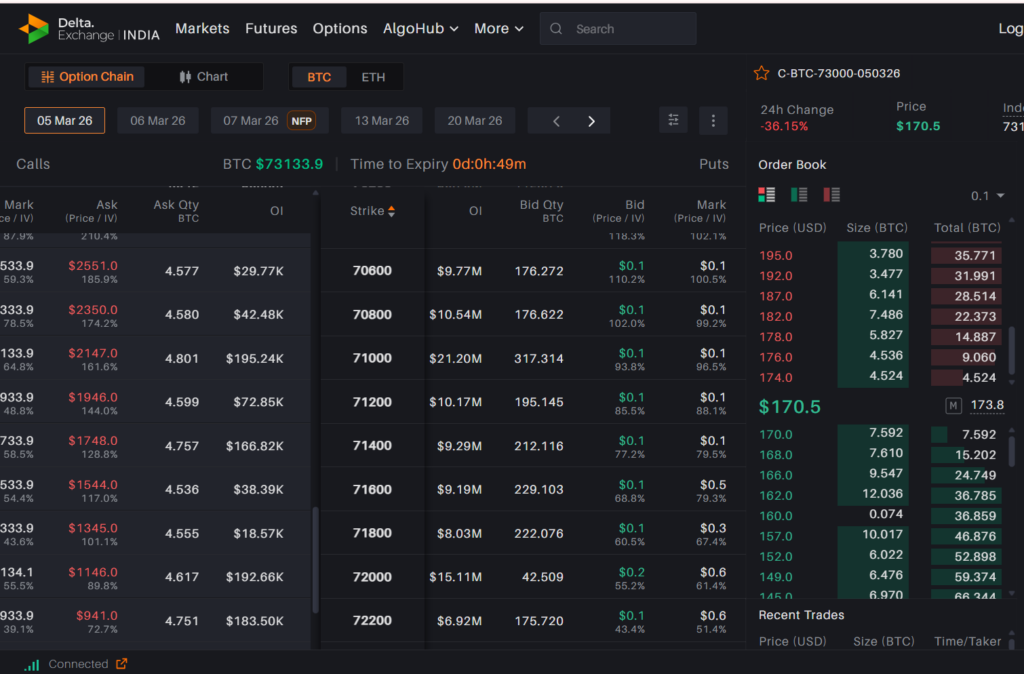Show only bids in order book
This screenshot has height=674, width=1024.
click(x=799, y=195)
